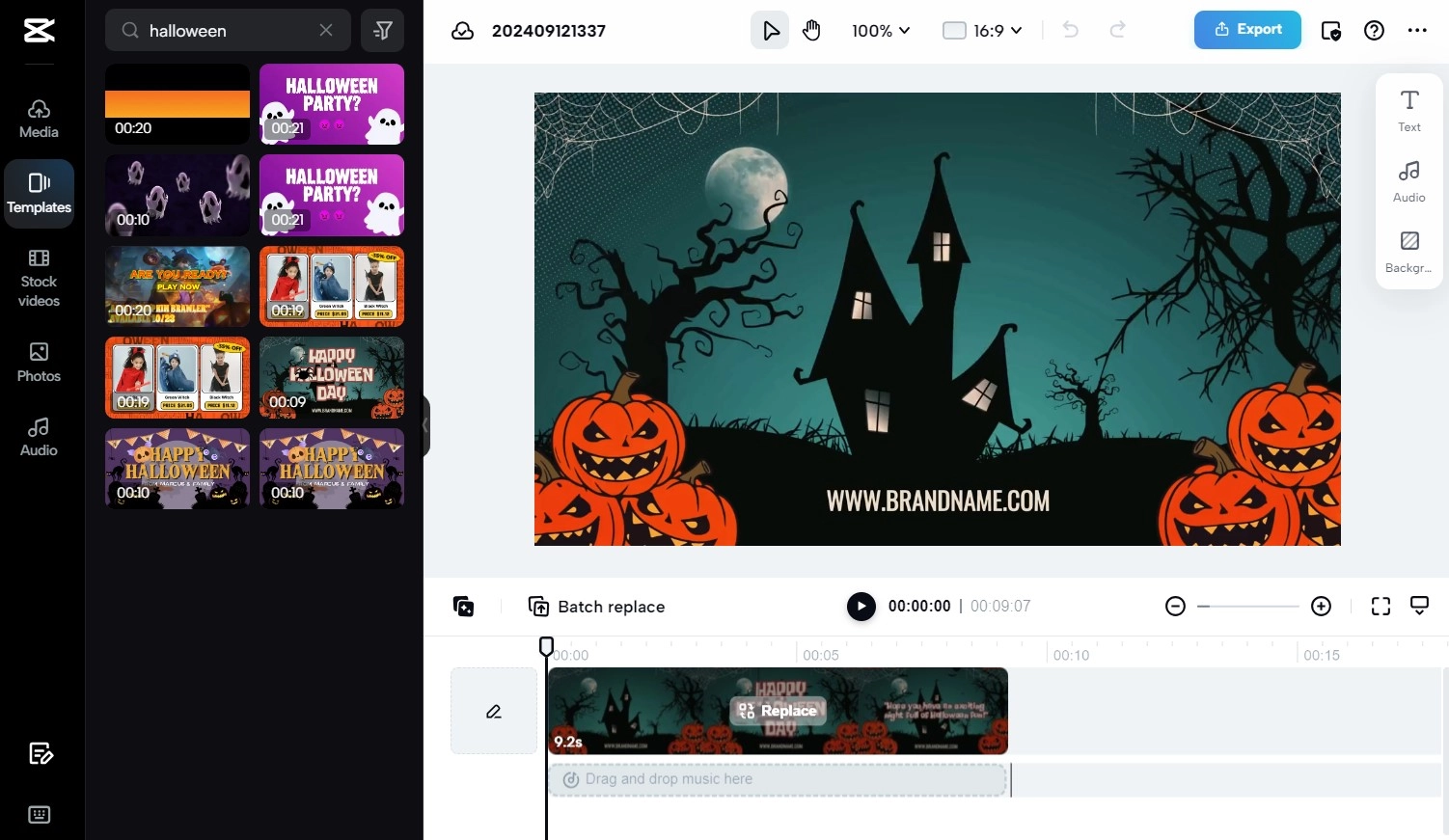Open the Audio tool in right panel
The image size is (1449, 840).
[x=1409, y=180]
